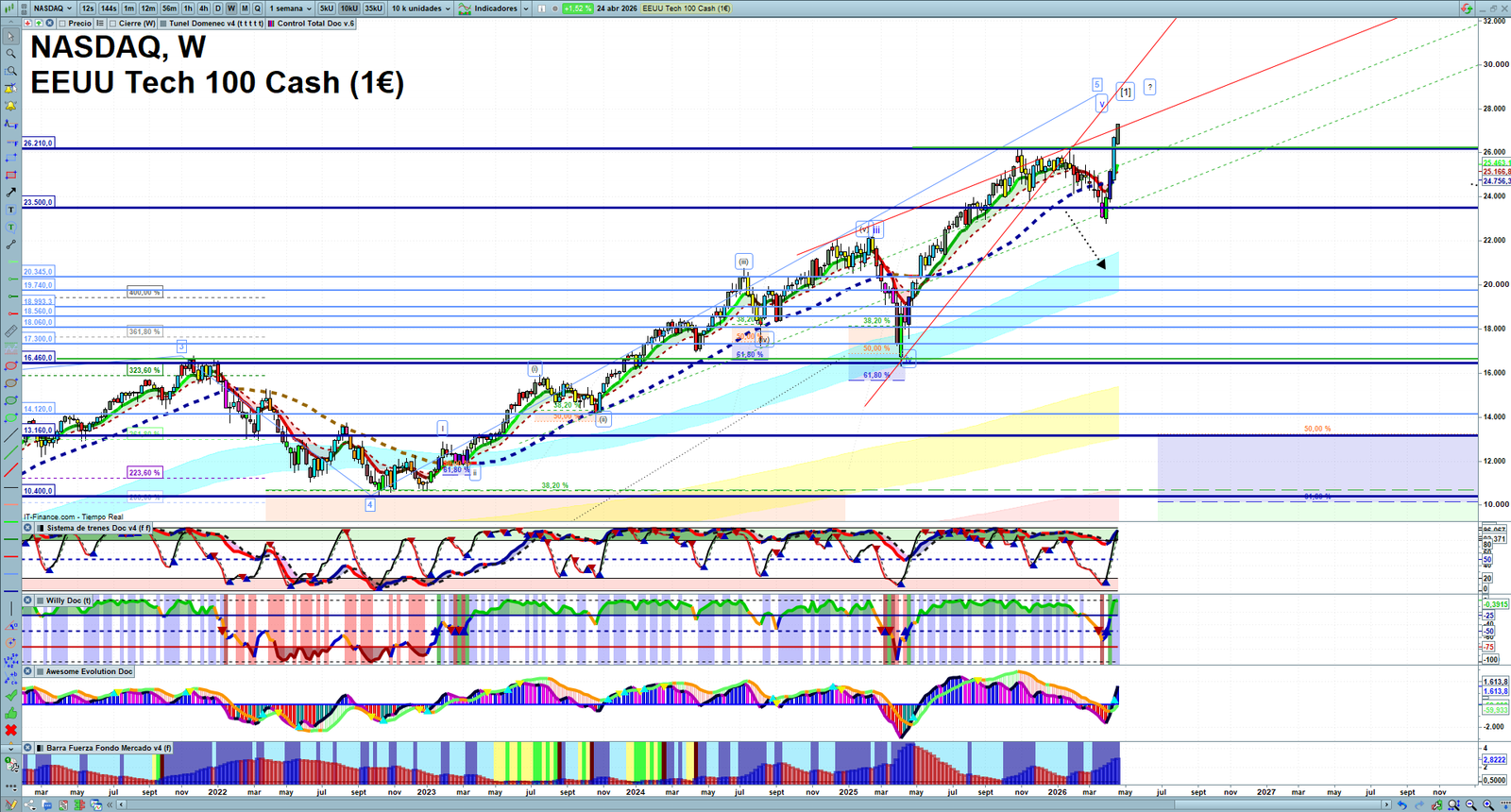Screen dimensions: 1511x812
Task: Select the black arrow drawing tool
Action: (x=10, y=193)
